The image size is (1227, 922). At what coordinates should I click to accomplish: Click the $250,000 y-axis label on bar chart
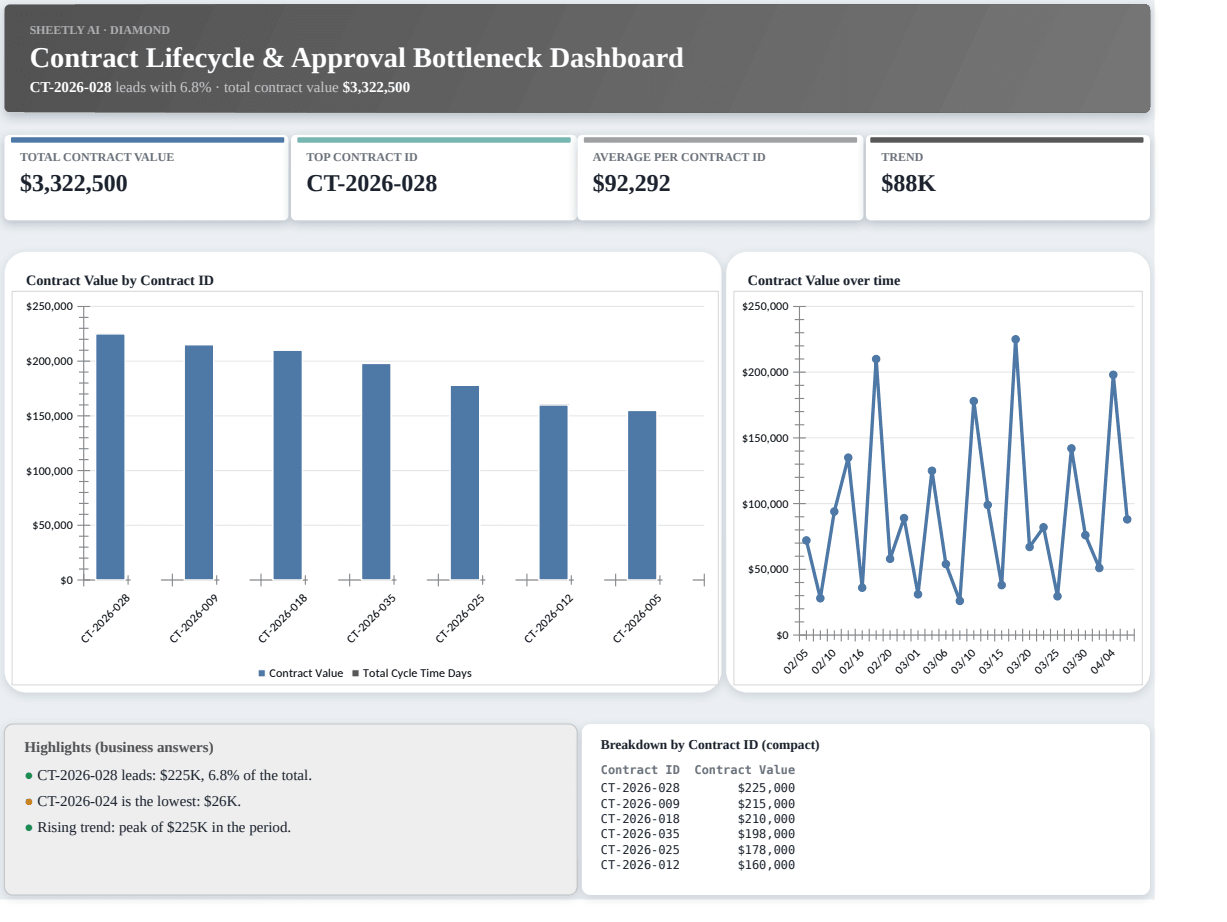point(49,306)
